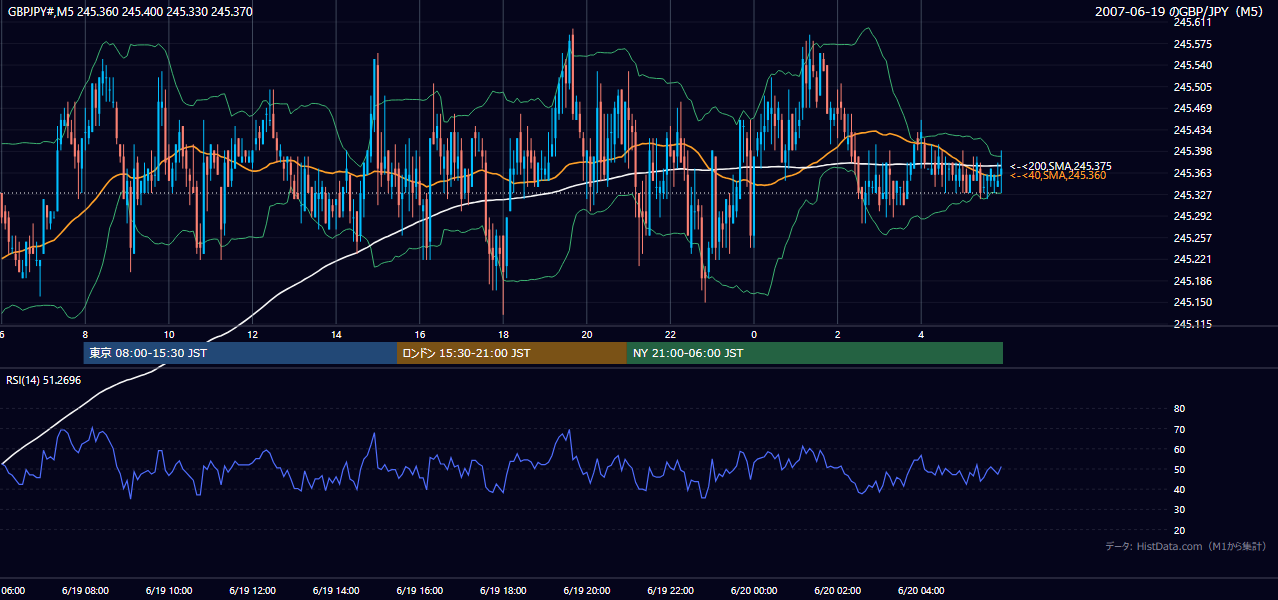Click the 6/19 12:00 date axis label
This screenshot has width=1278, height=600.
coord(252,591)
